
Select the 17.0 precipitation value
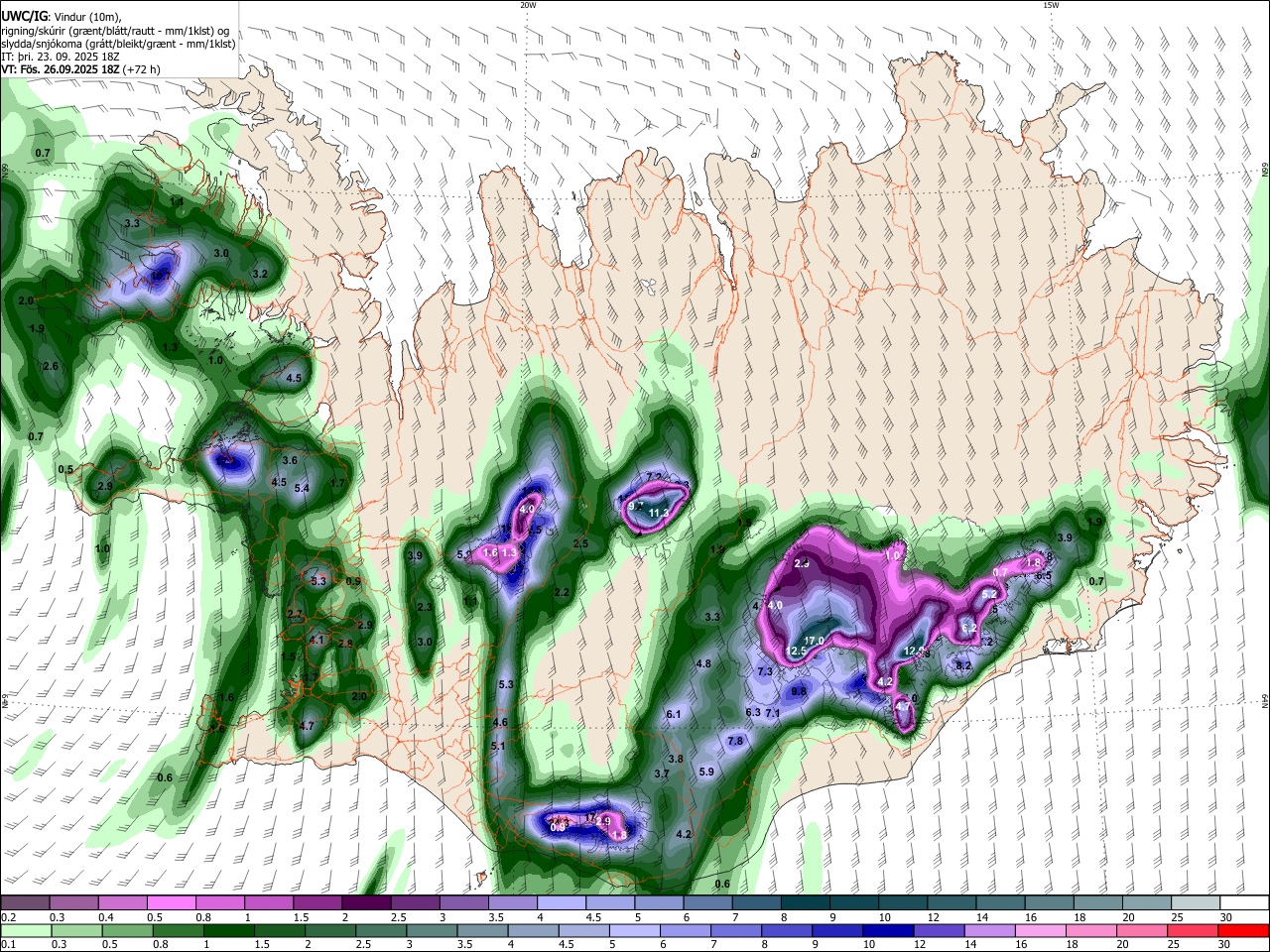pyautogui.click(x=815, y=641)
